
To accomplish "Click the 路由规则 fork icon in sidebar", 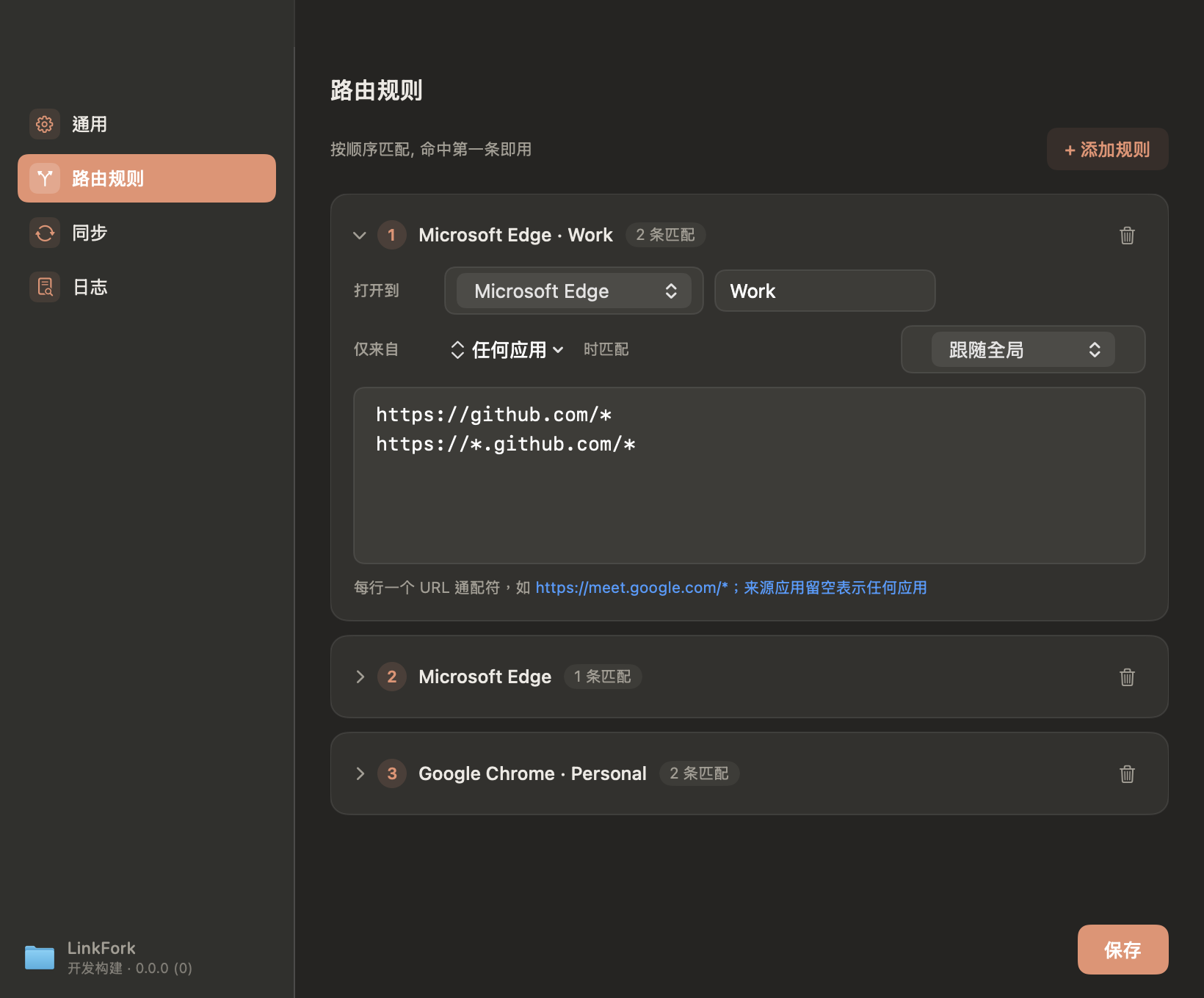I will [45, 178].
